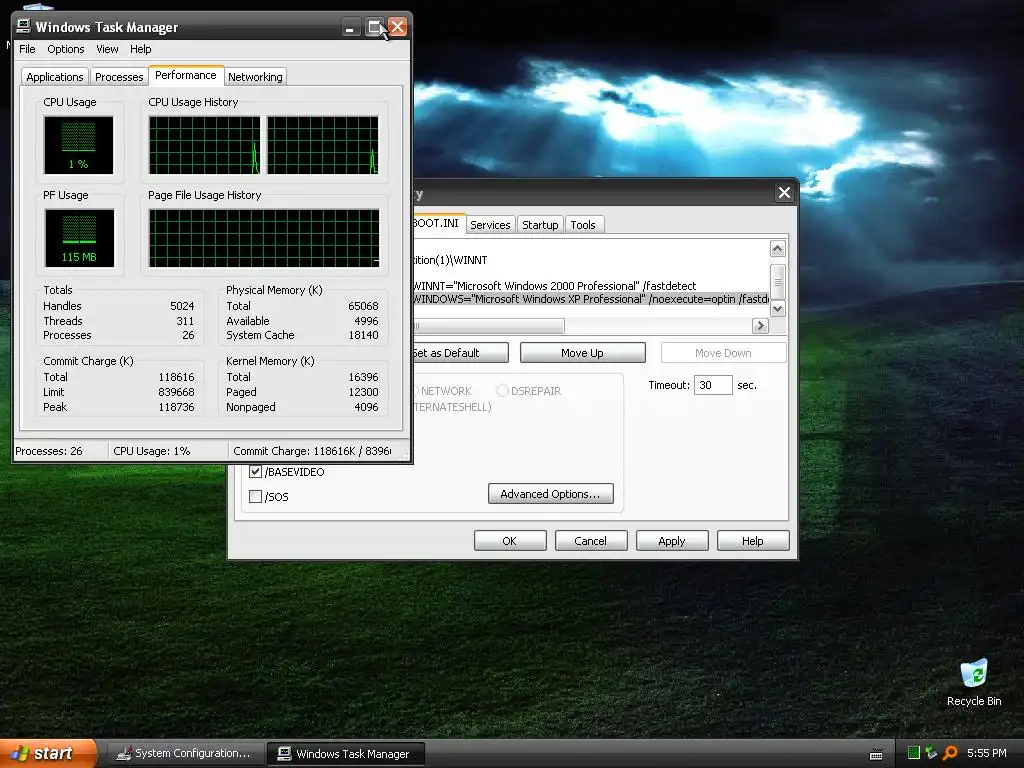
Task: Click the Commit Charge Peak value 118736
Action: click(176, 407)
